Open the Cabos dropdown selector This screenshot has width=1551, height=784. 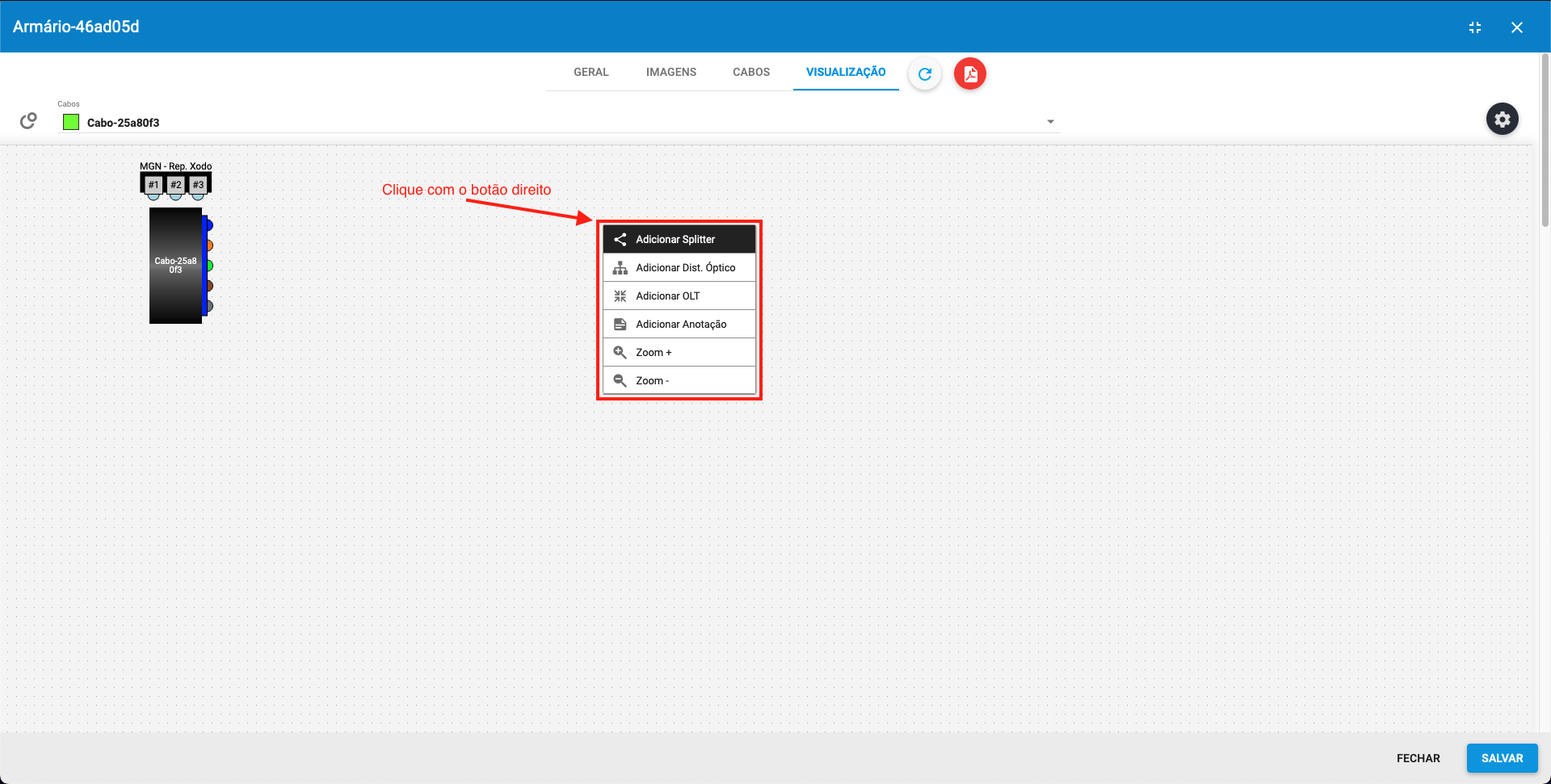click(1049, 120)
